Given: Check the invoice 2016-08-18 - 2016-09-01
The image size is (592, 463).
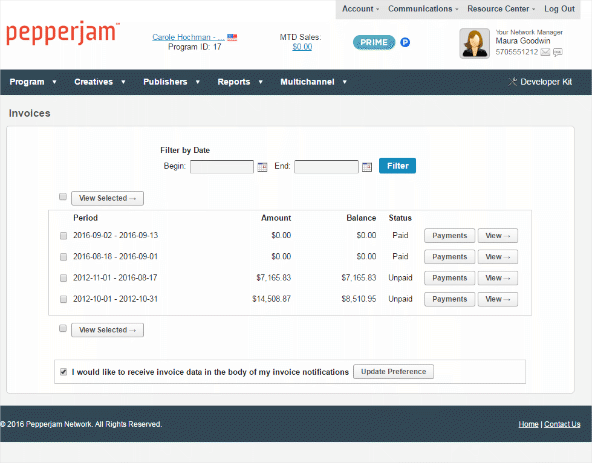Looking at the screenshot, I should click(63, 257).
